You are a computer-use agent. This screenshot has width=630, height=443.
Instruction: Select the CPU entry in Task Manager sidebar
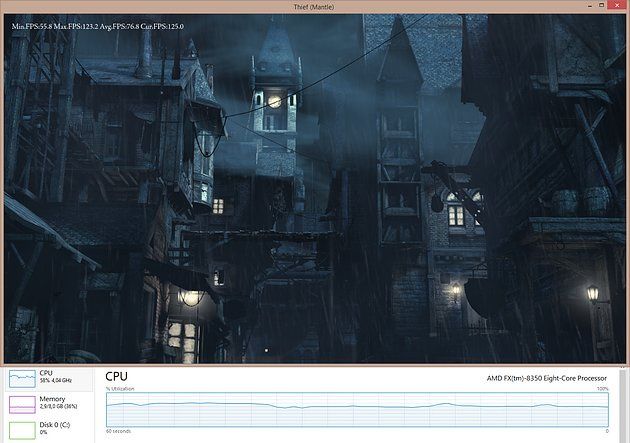click(49, 379)
